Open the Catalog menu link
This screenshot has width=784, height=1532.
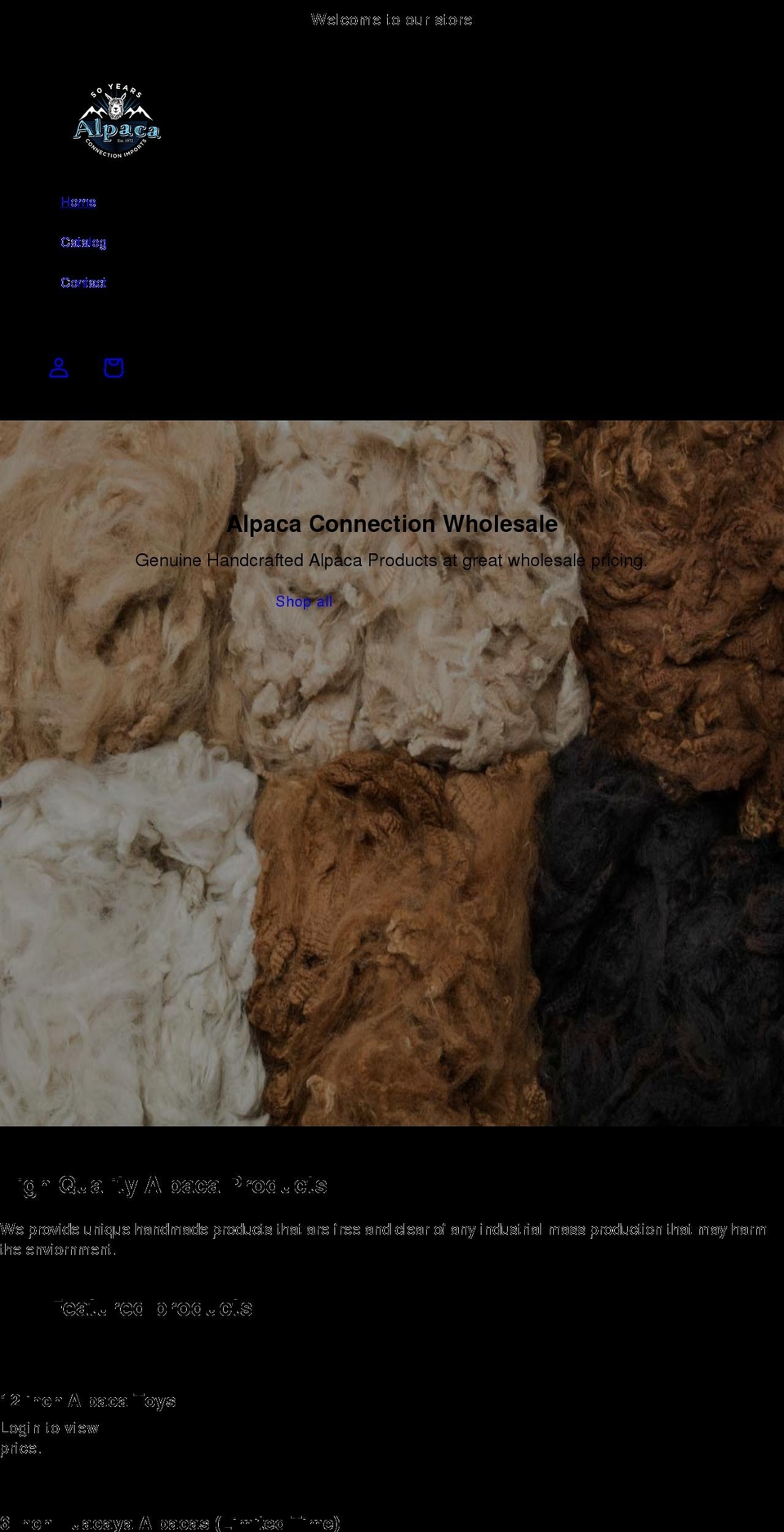(83, 242)
